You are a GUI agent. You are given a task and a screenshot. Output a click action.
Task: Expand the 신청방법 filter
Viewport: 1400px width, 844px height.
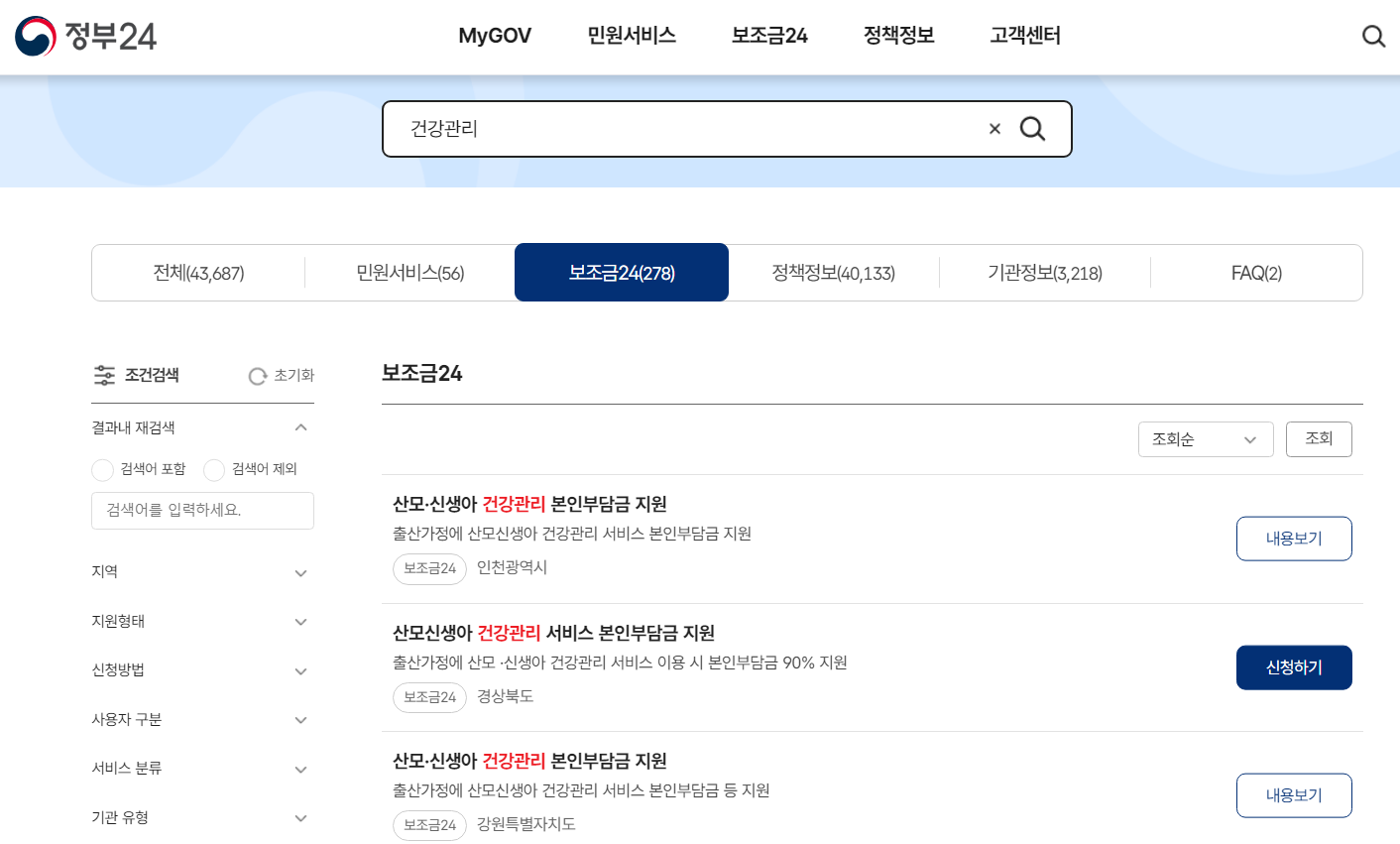(x=301, y=670)
